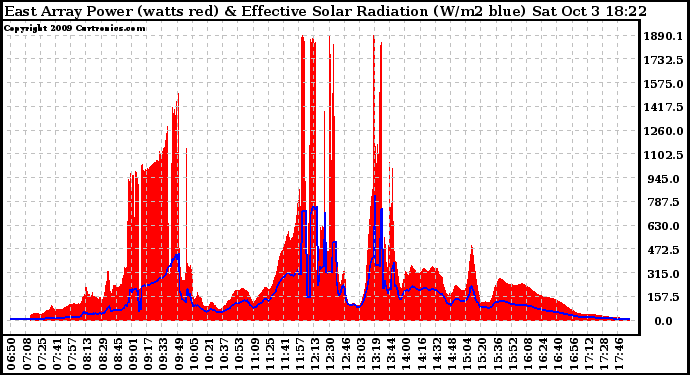Select the 1732.5 y-axis label

click(x=663, y=60)
